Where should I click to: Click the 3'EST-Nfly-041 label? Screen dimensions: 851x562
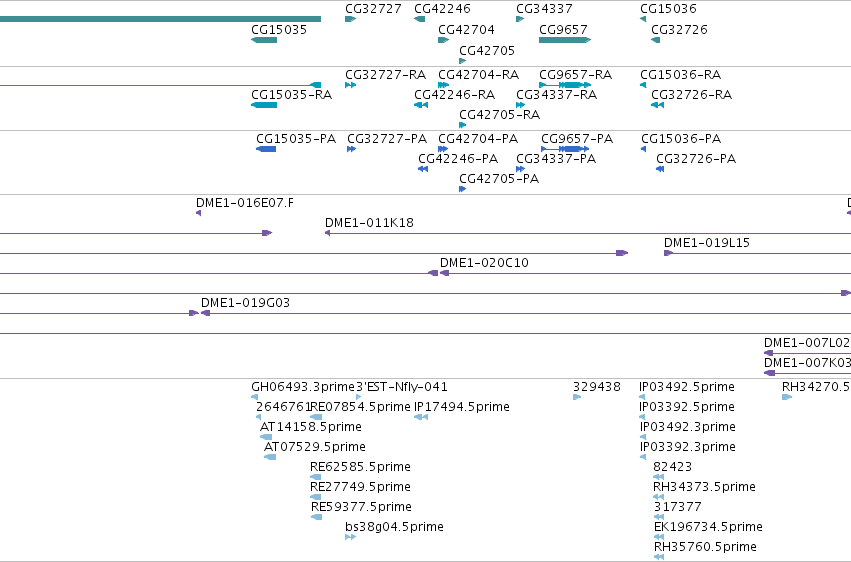tap(402, 387)
